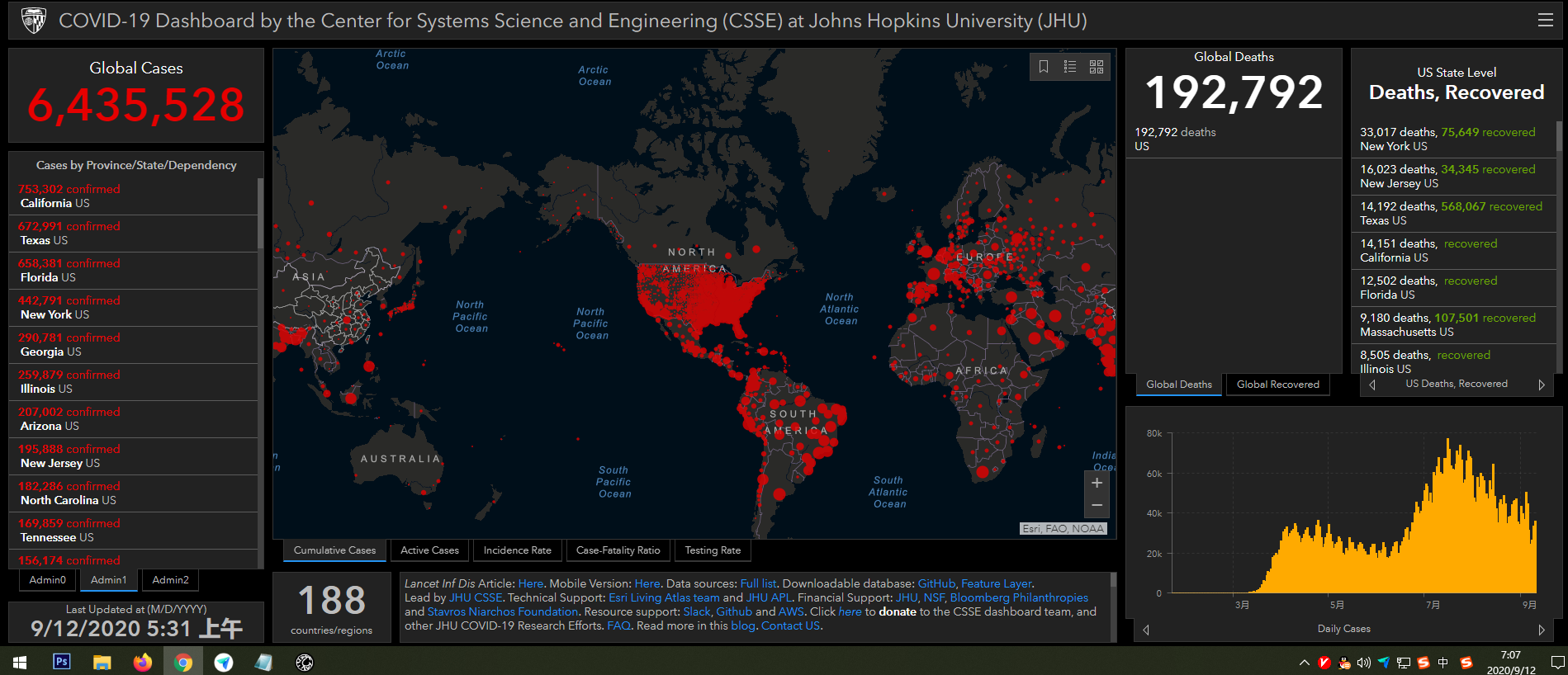The image size is (1568, 675).
Task: Go to next chart after Daily Cases
Action: click(1541, 630)
